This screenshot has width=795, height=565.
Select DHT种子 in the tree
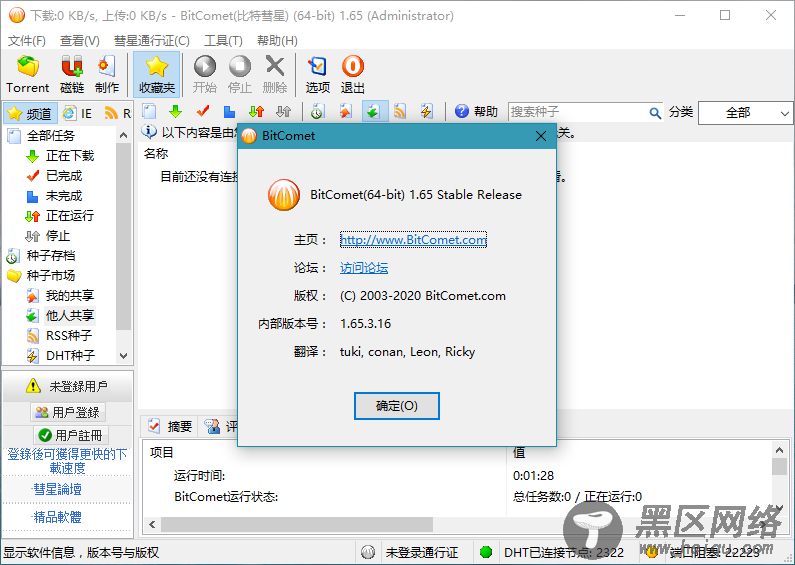click(x=70, y=356)
